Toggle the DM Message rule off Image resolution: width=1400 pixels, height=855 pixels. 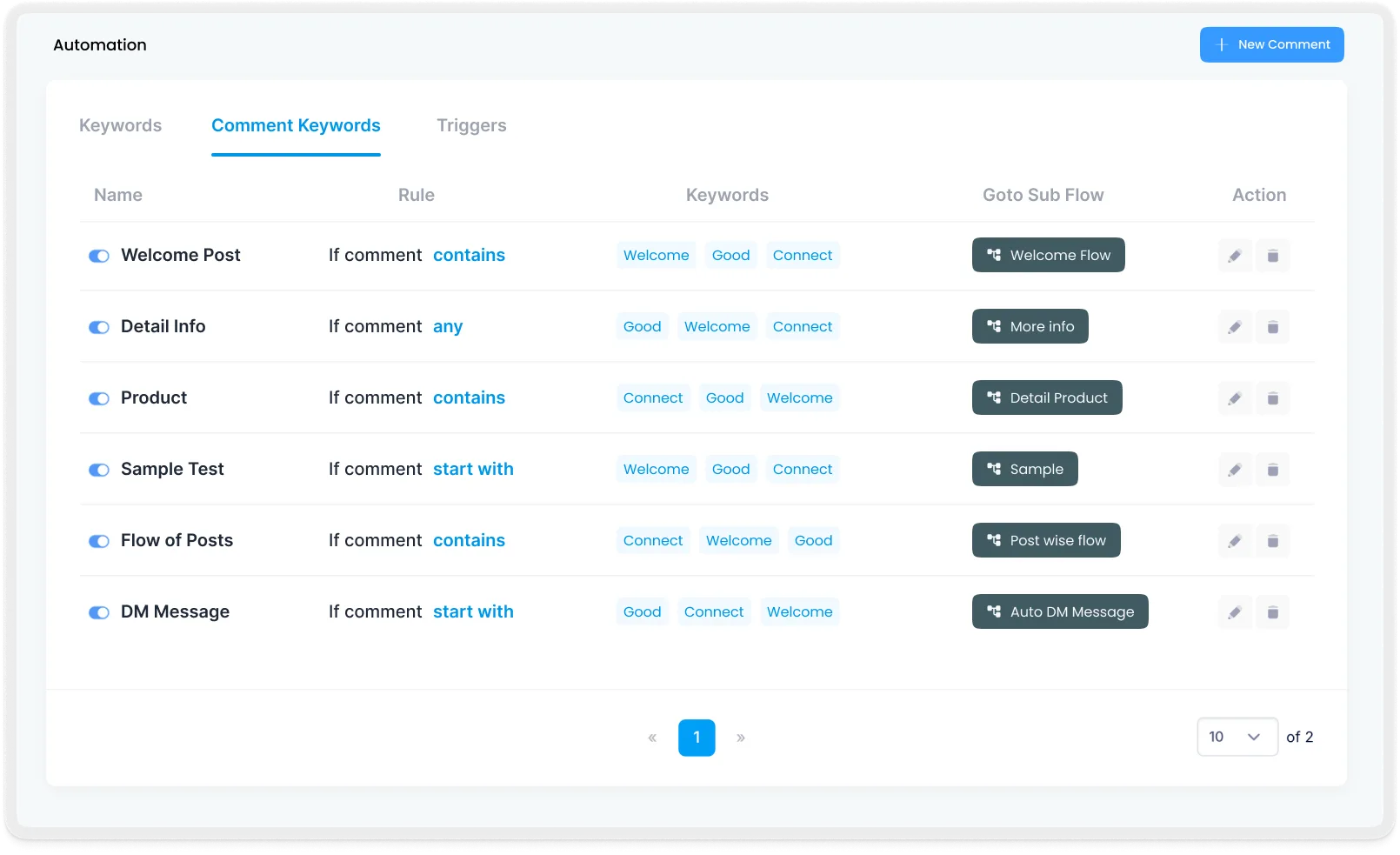pyautogui.click(x=99, y=612)
